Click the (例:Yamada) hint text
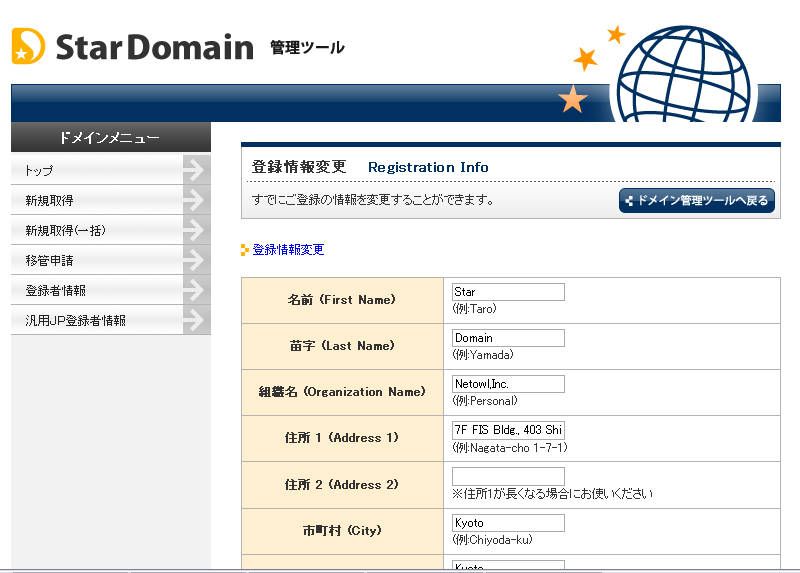The image size is (800, 573). [x=483, y=355]
